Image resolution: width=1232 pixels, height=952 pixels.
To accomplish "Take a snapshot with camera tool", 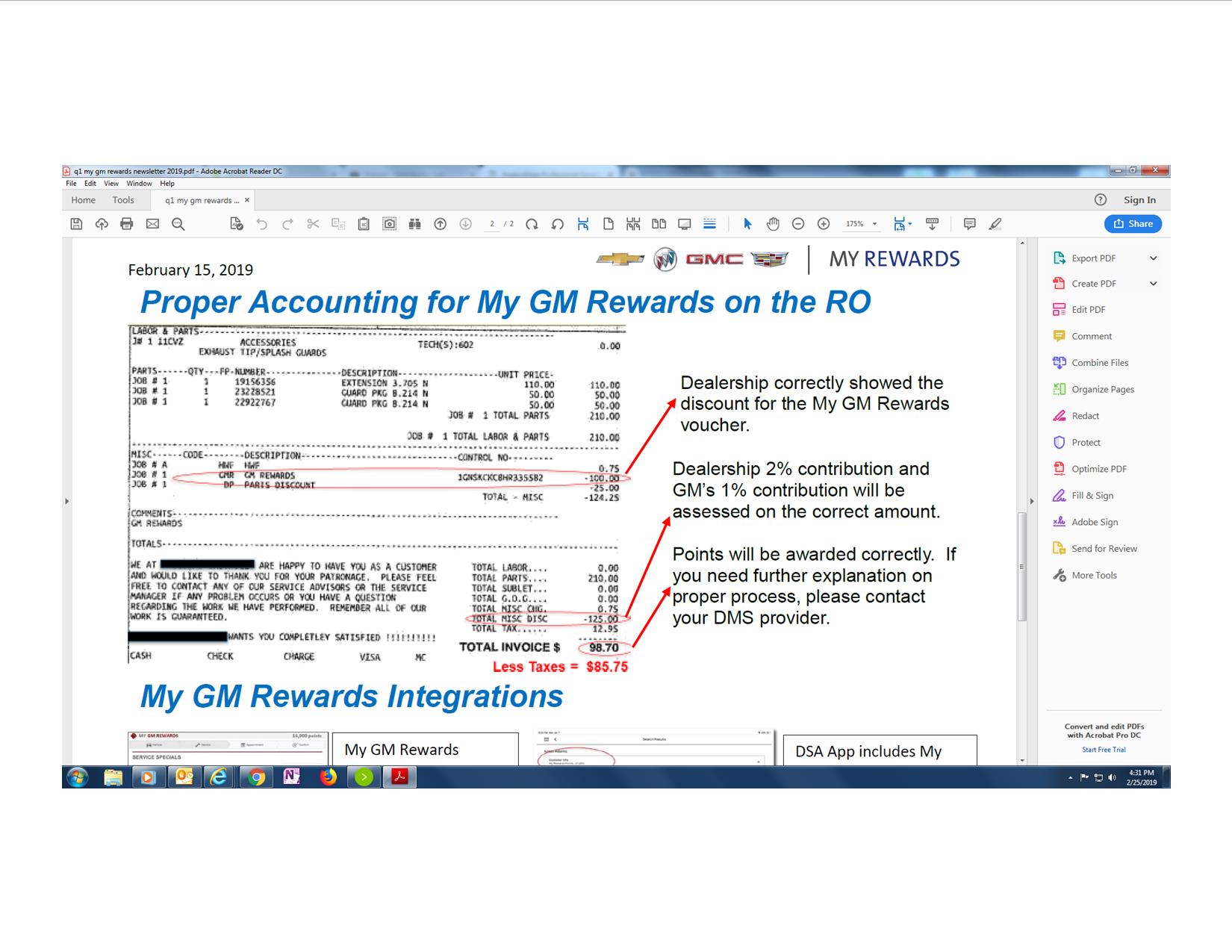I will [x=389, y=224].
